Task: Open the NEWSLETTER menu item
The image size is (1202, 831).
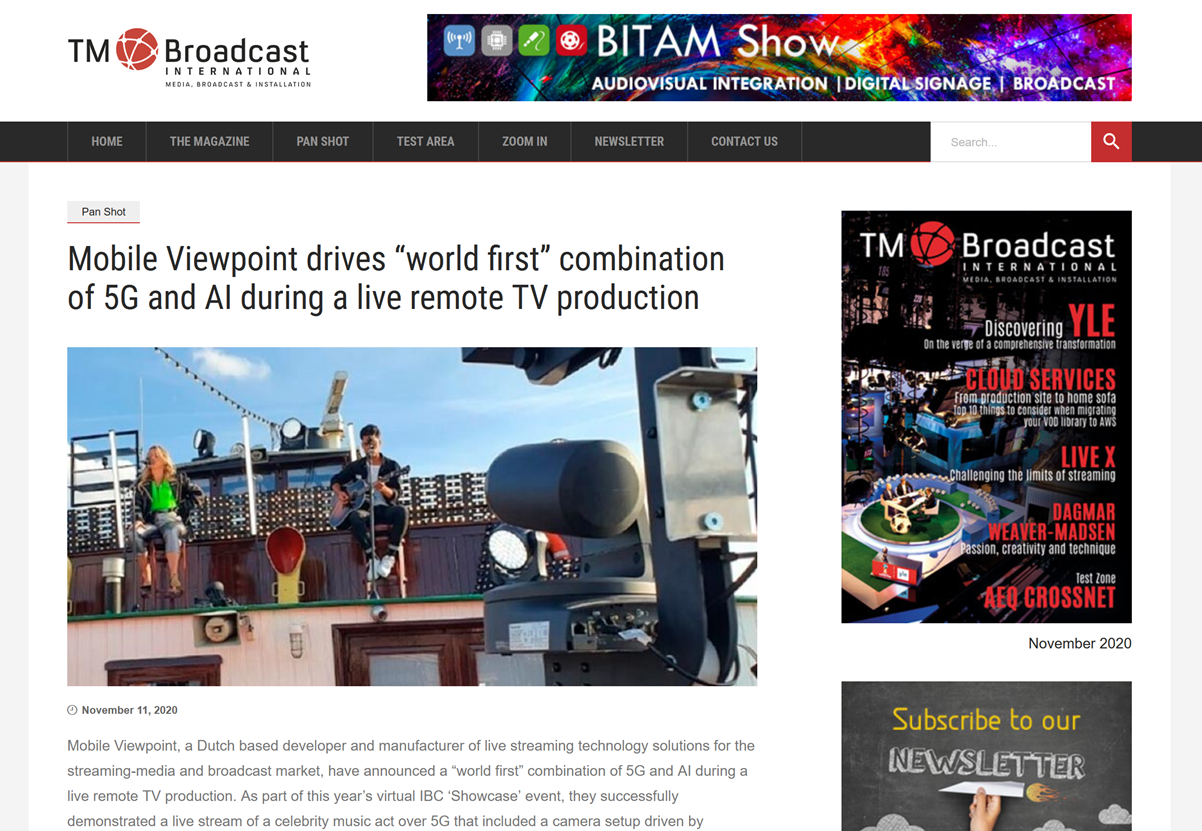Action: [629, 142]
